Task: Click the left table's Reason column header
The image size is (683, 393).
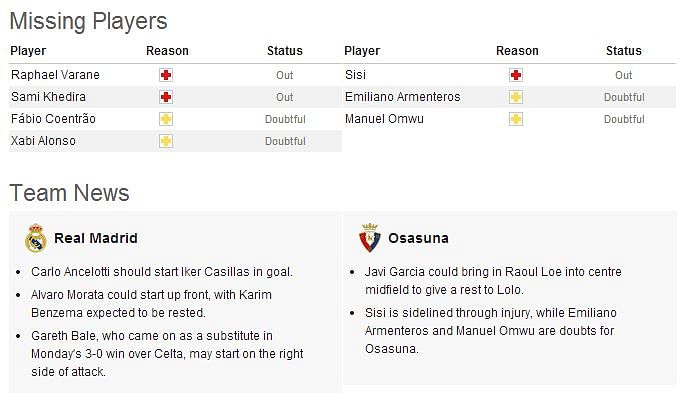Action: (x=167, y=51)
